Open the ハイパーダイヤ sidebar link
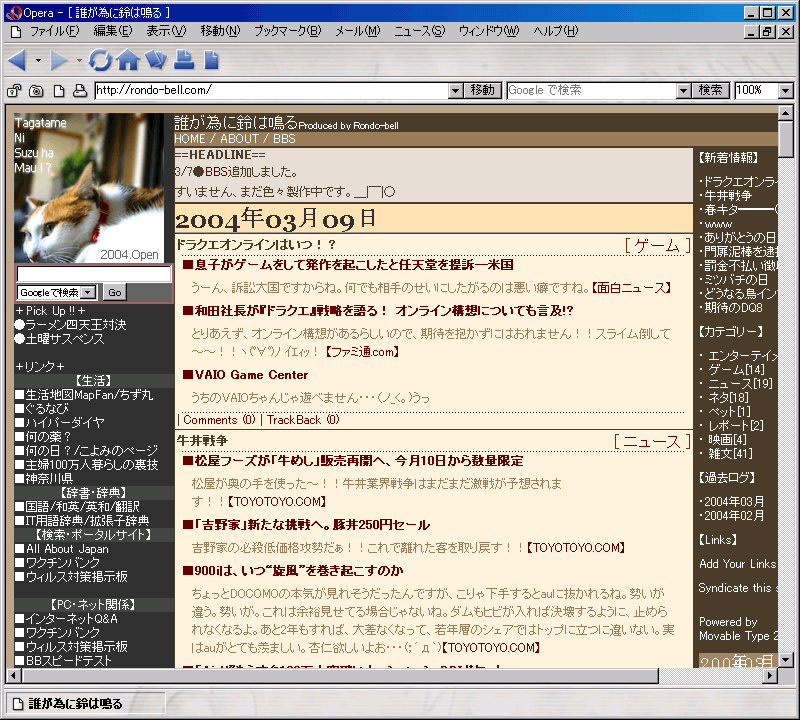Viewport: 800px width, 720px height. point(65,423)
